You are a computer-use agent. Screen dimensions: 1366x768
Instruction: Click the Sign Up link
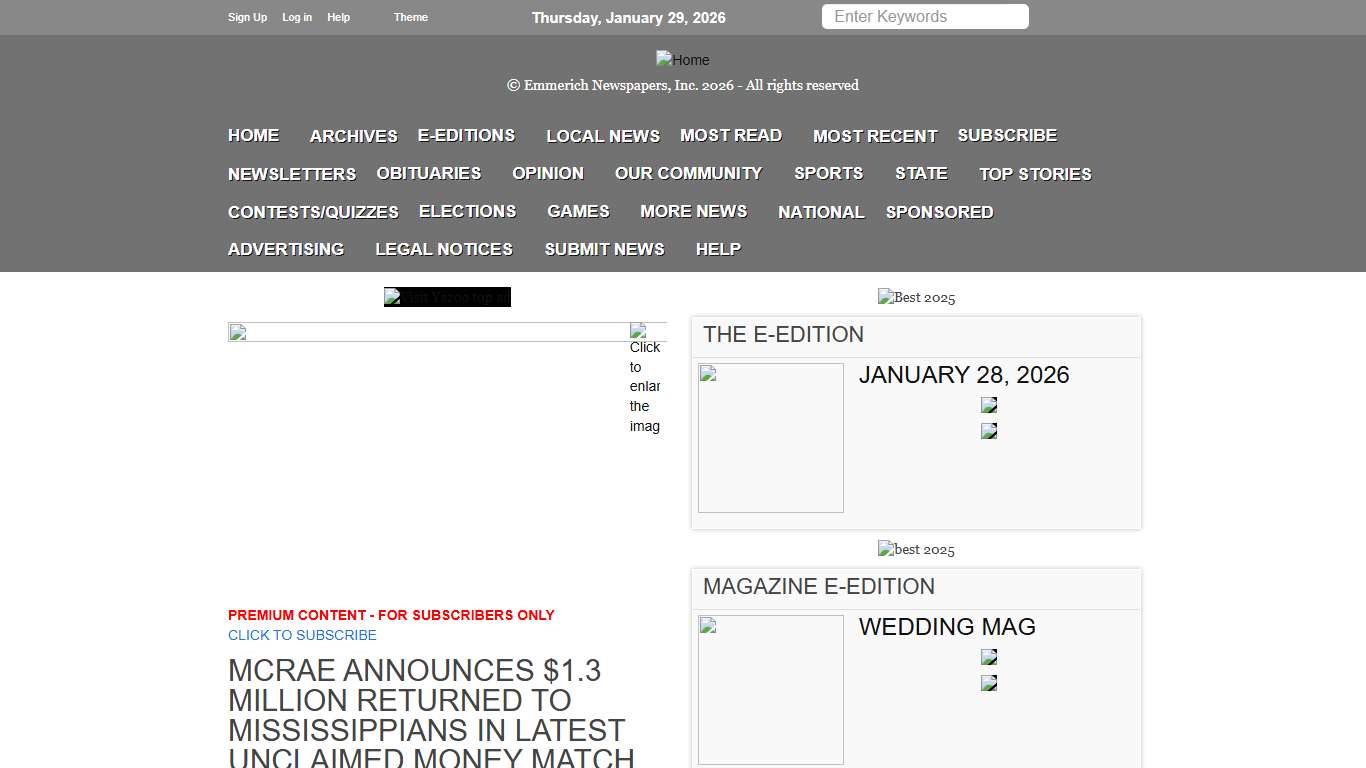(247, 17)
